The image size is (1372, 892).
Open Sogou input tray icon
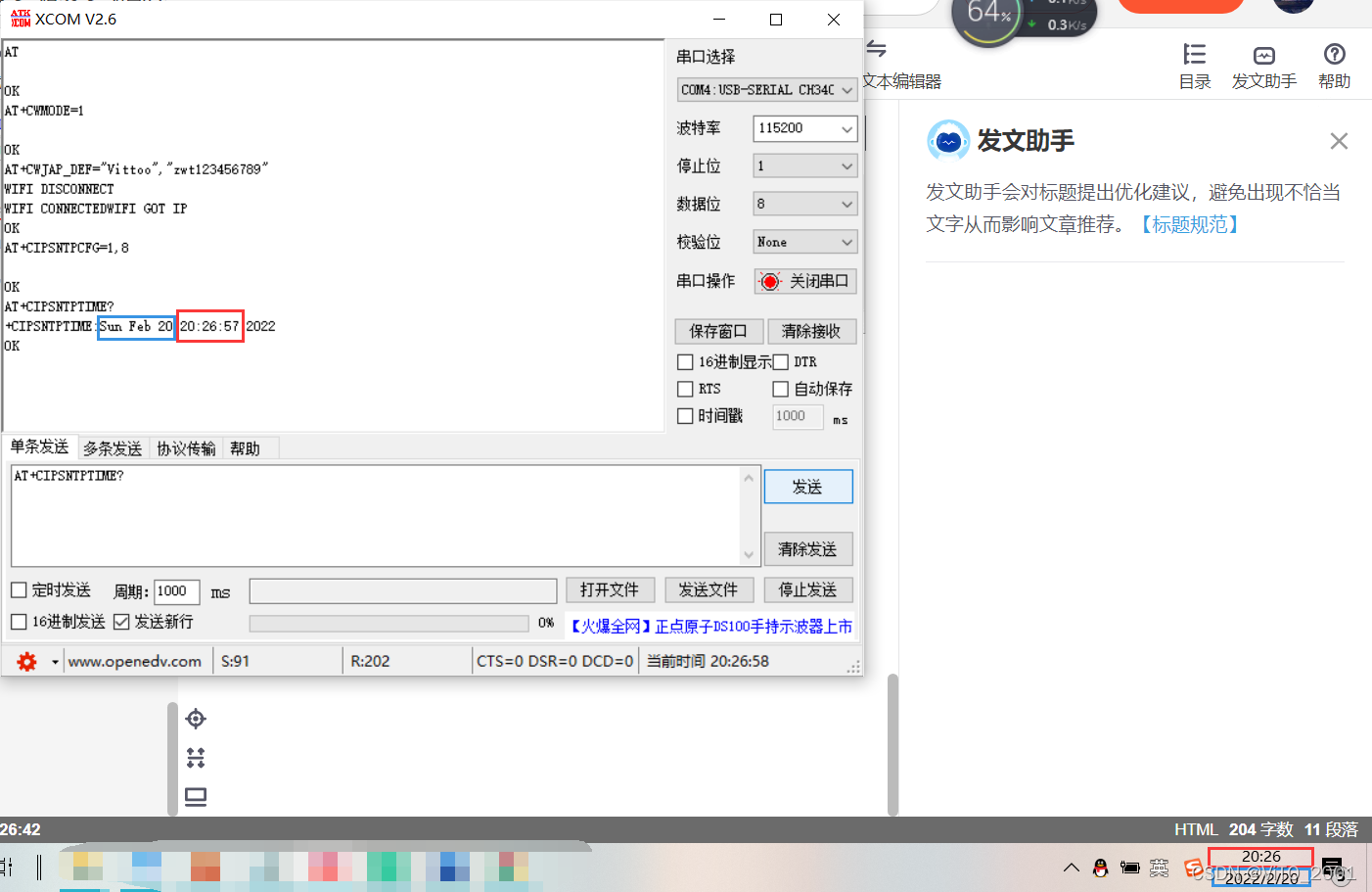click(1192, 868)
